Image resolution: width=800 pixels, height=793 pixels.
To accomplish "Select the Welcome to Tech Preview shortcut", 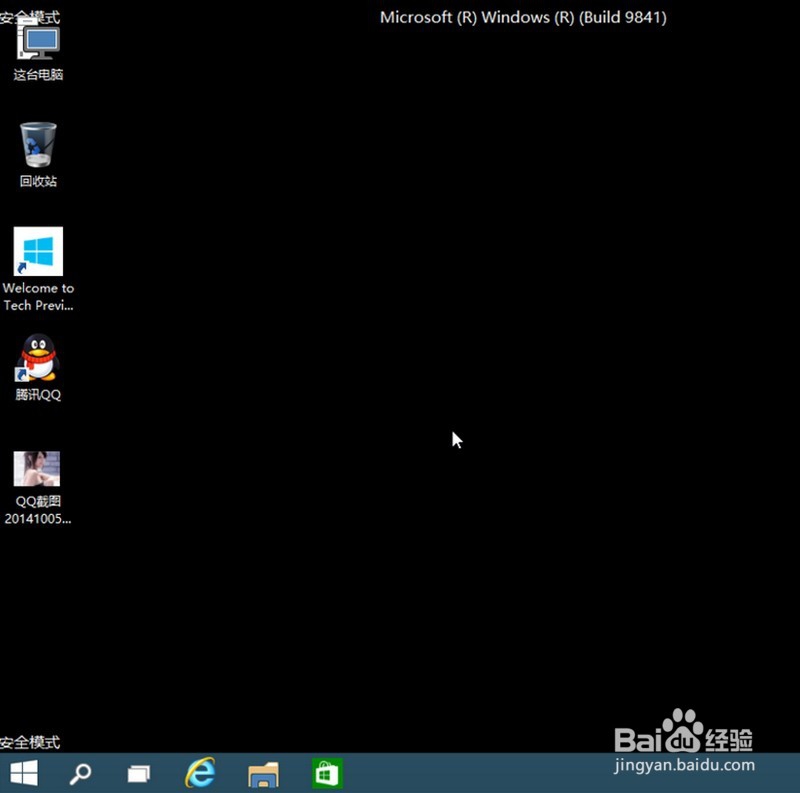I will click(38, 251).
